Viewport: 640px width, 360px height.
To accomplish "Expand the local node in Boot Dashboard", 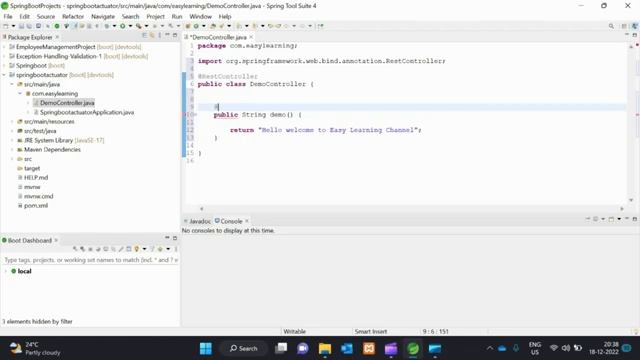I will (5, 271).
